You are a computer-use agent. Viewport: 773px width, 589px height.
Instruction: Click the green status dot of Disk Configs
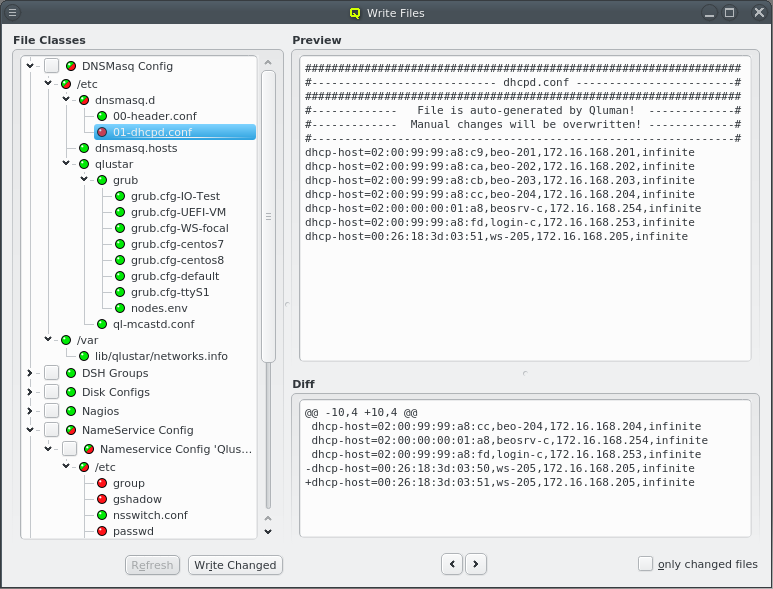[71, 392]
